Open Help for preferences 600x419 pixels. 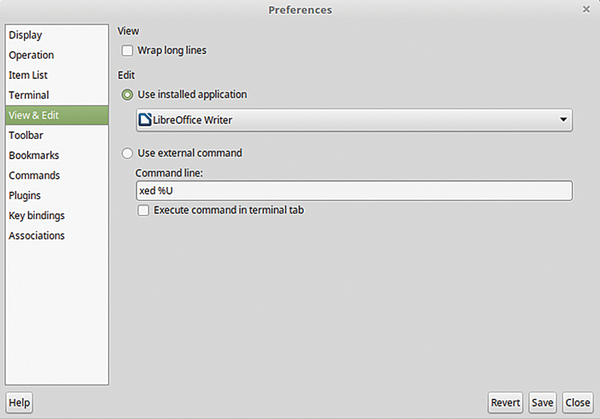coord(19,403)
